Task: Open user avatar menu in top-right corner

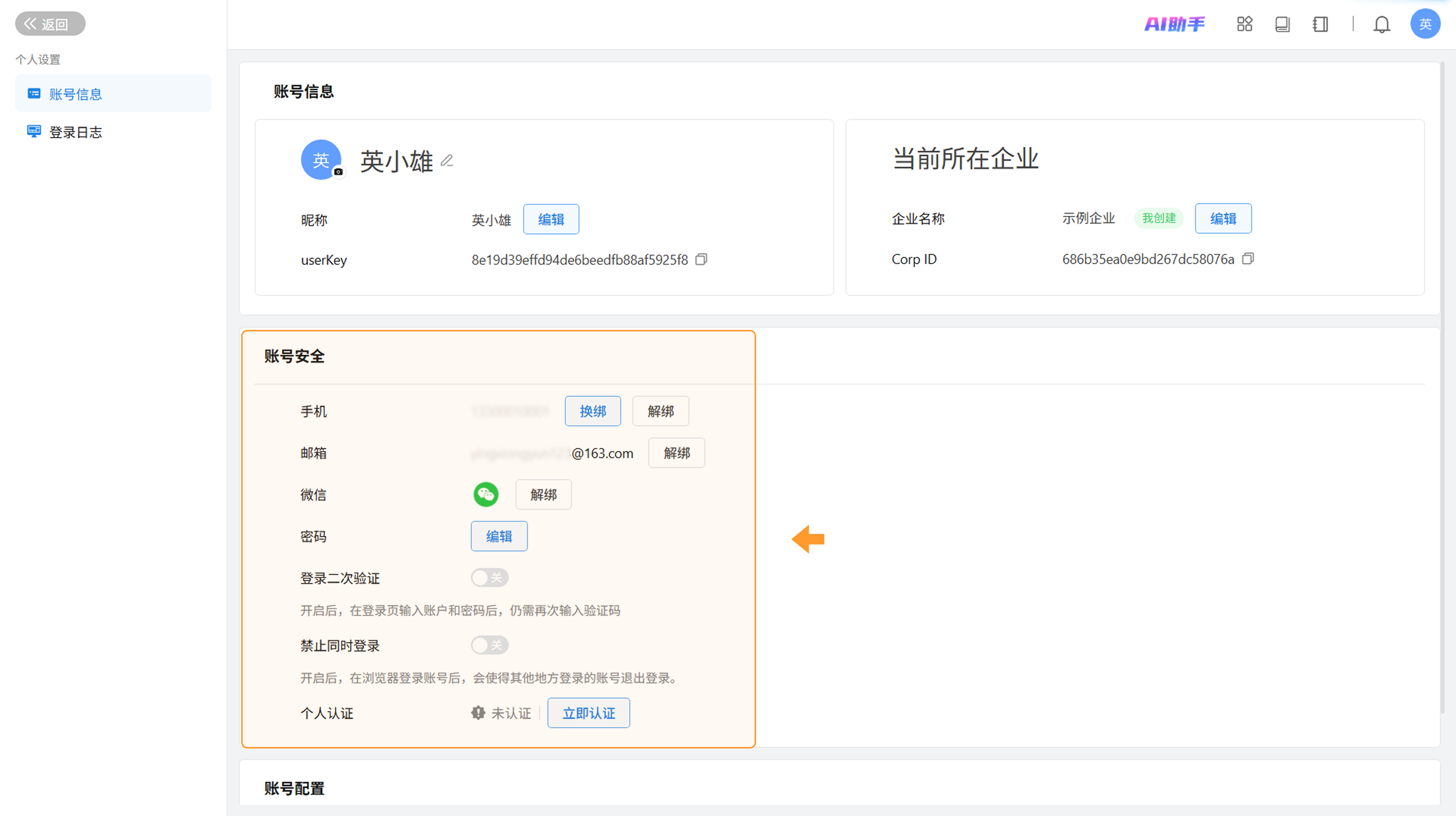Action: 1425,24
